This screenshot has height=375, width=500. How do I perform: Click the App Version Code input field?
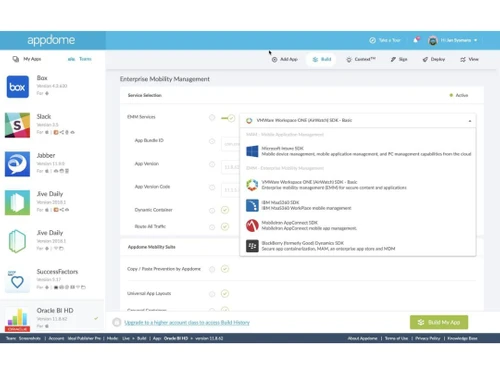(230, 190)
